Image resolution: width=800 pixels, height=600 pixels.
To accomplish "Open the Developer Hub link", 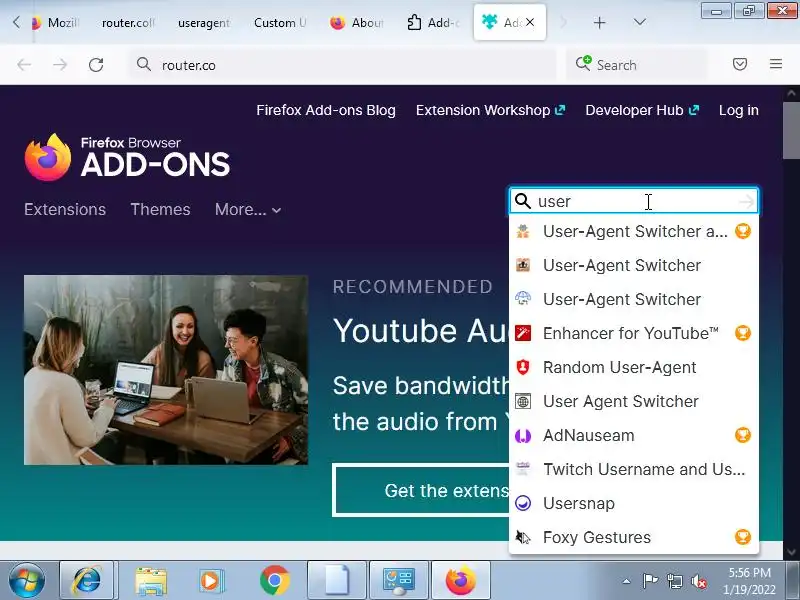I will pyautogui.click(x=642, y=110).
